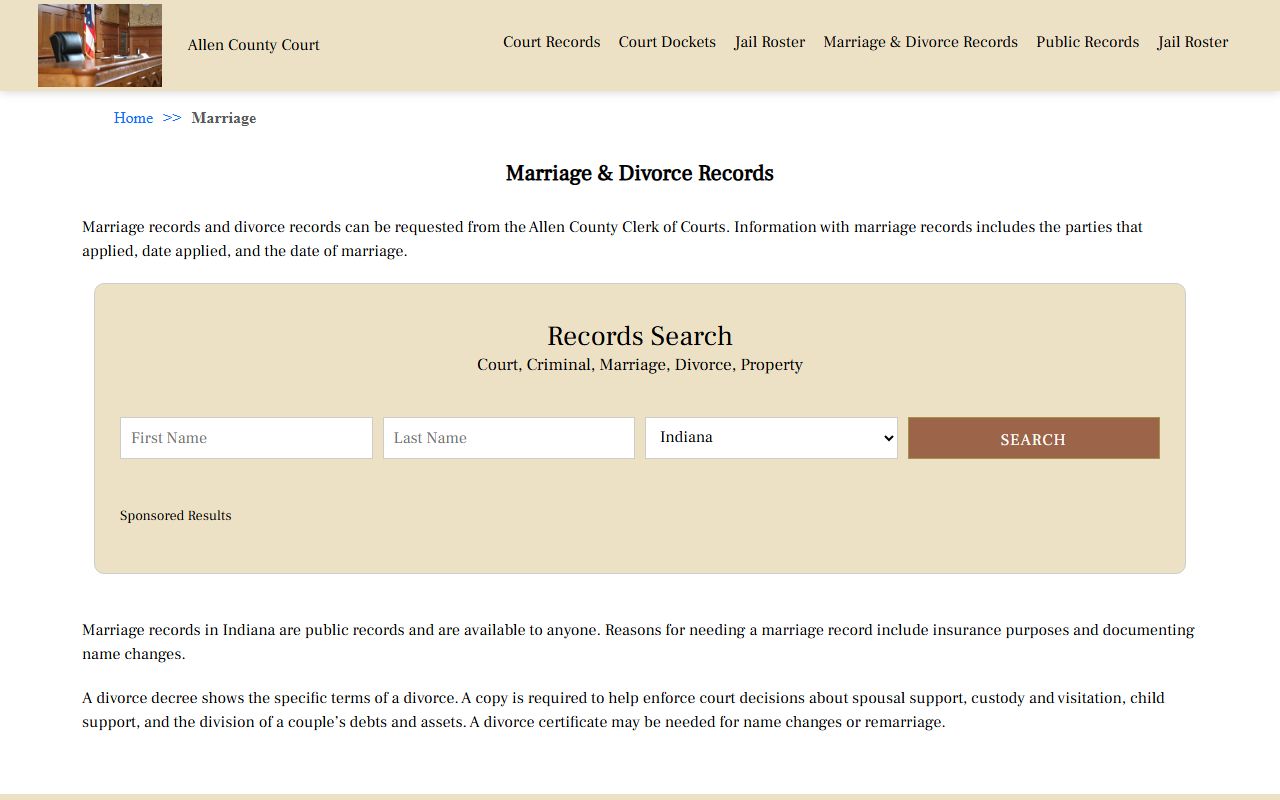Click the Marriage & Divorce Records page heading
The width and height of the screenshot is (1280, 800).
point(640,173)
